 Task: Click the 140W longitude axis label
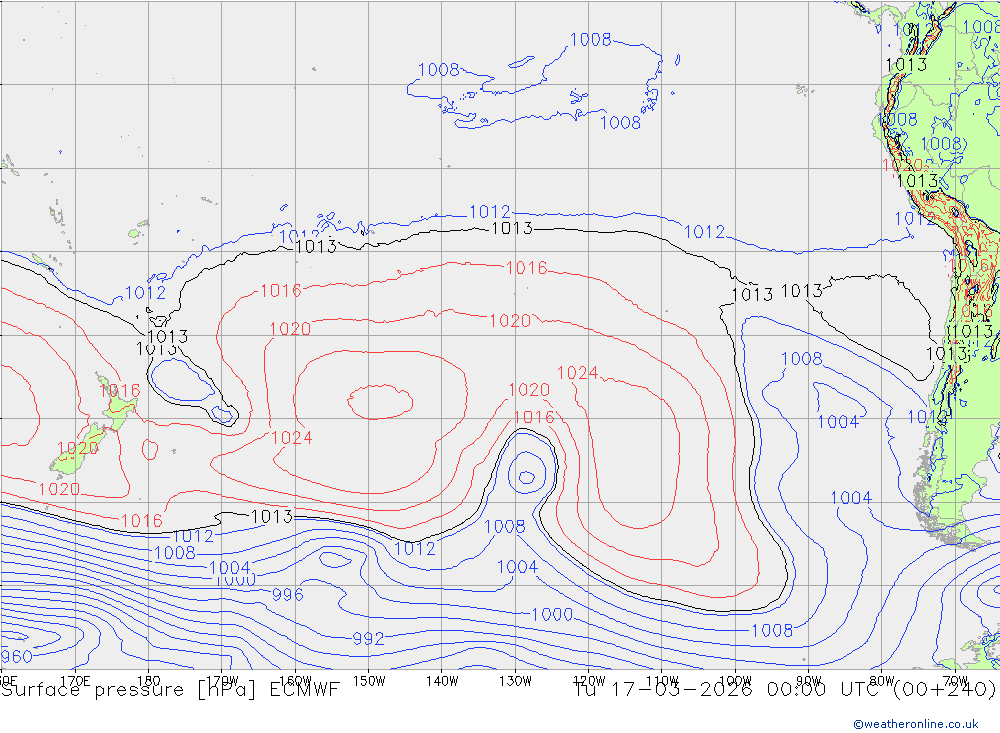[x=442, y=681]
